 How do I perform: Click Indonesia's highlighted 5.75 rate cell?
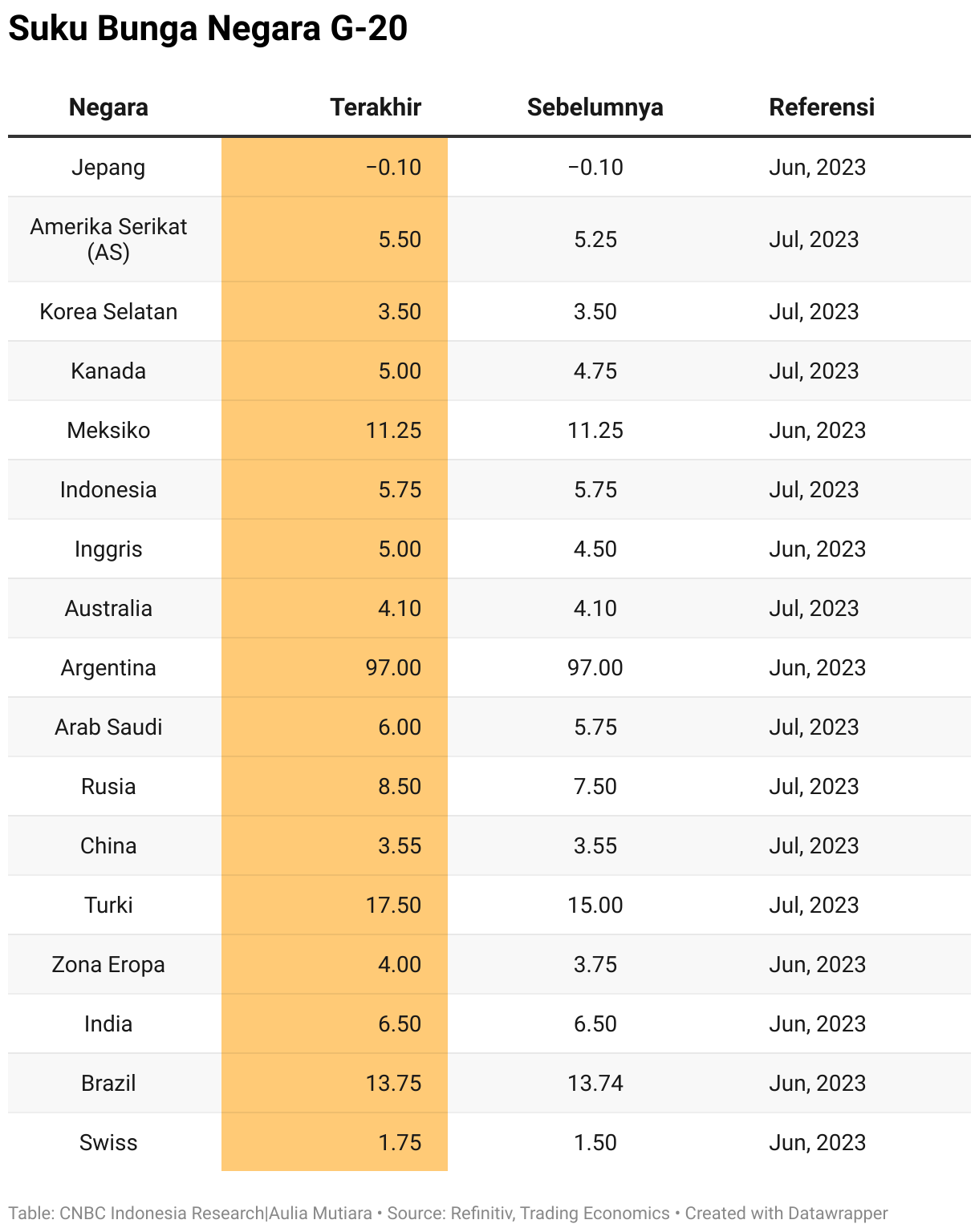335,490
